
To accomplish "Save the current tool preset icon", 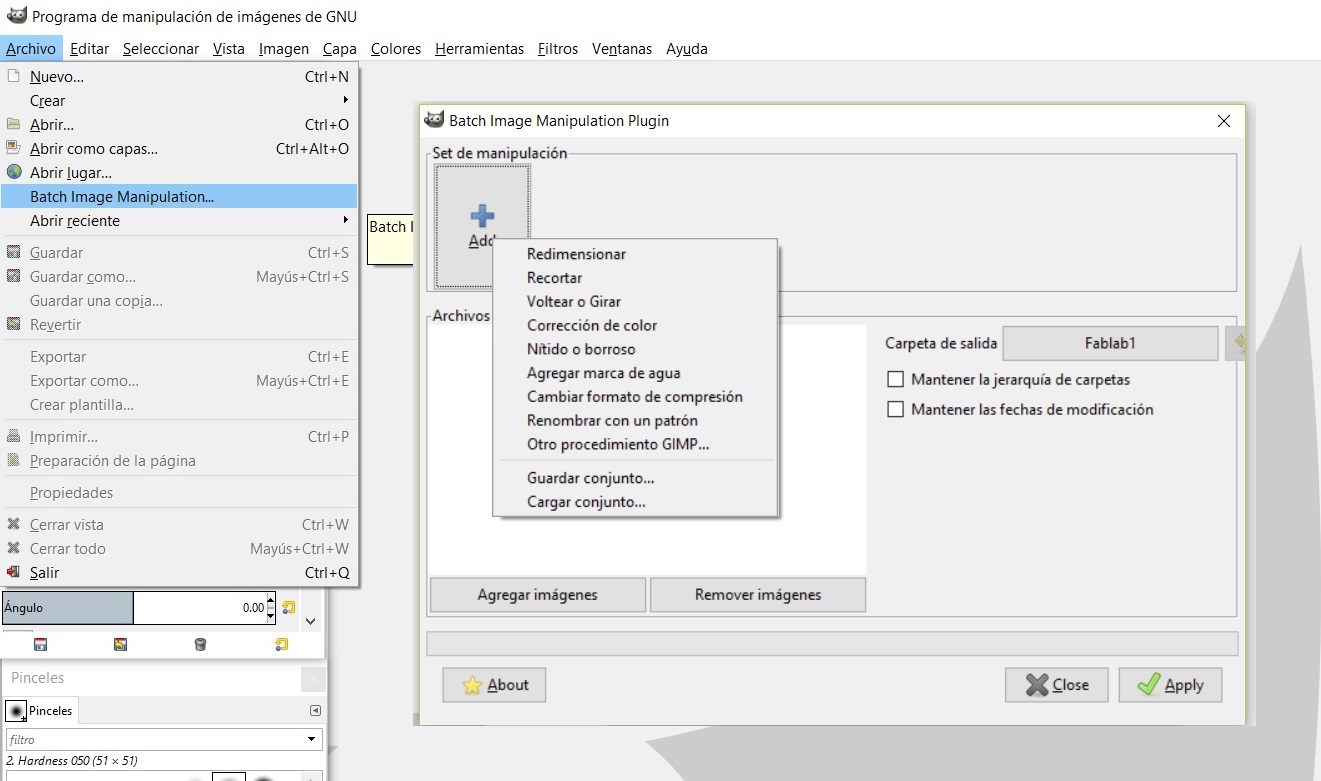I will point(41,645).
